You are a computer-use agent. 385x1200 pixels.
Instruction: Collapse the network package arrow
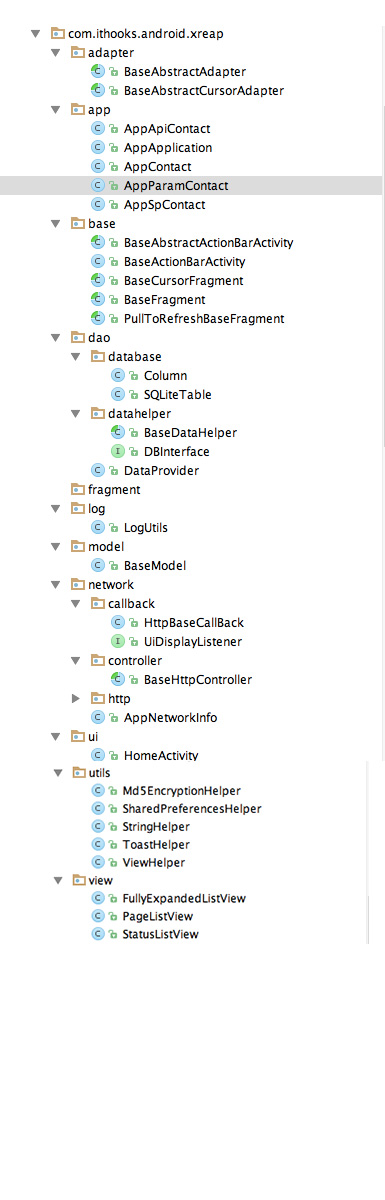tap(57, 585)
